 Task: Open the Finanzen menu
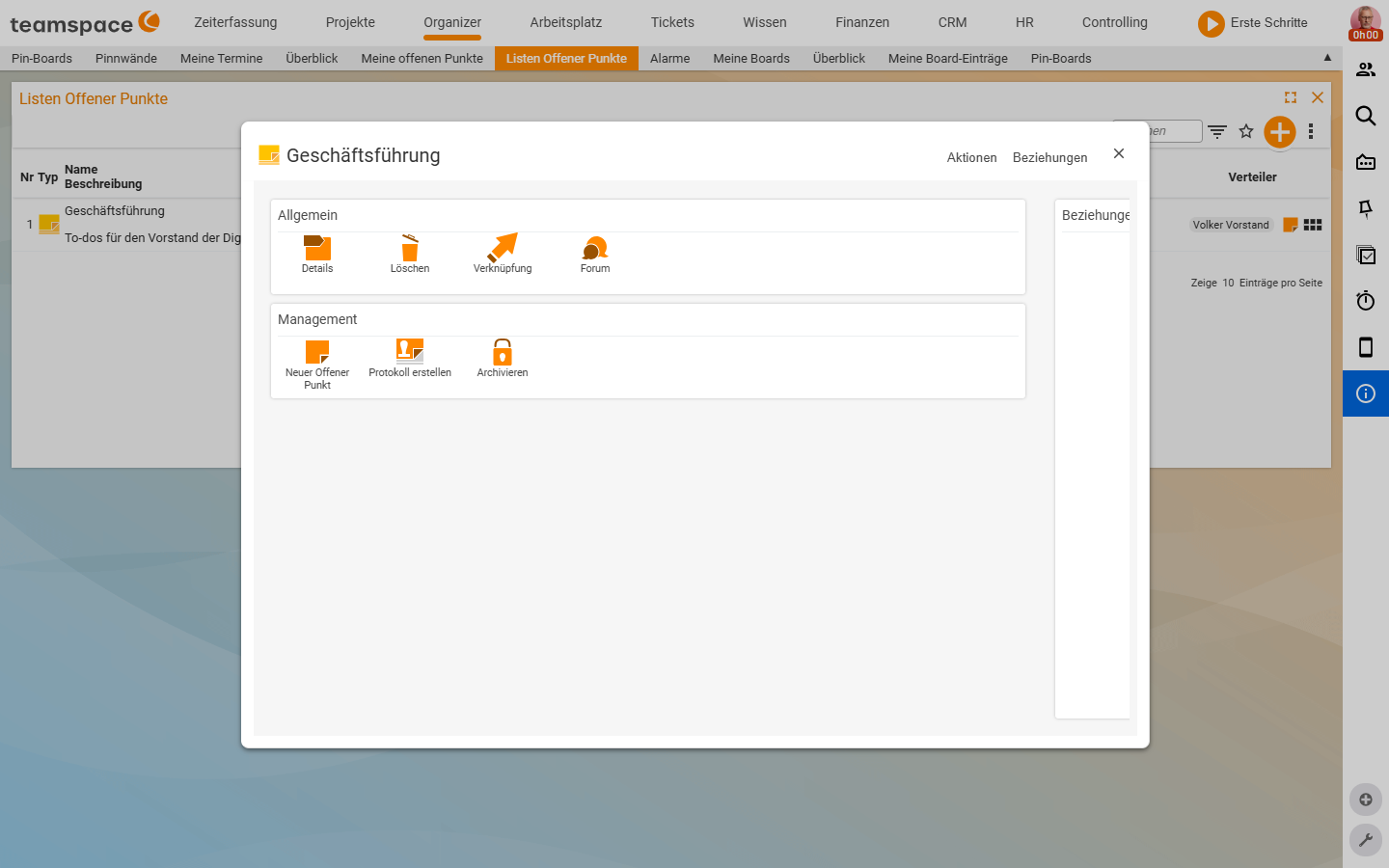pos(862,22)
